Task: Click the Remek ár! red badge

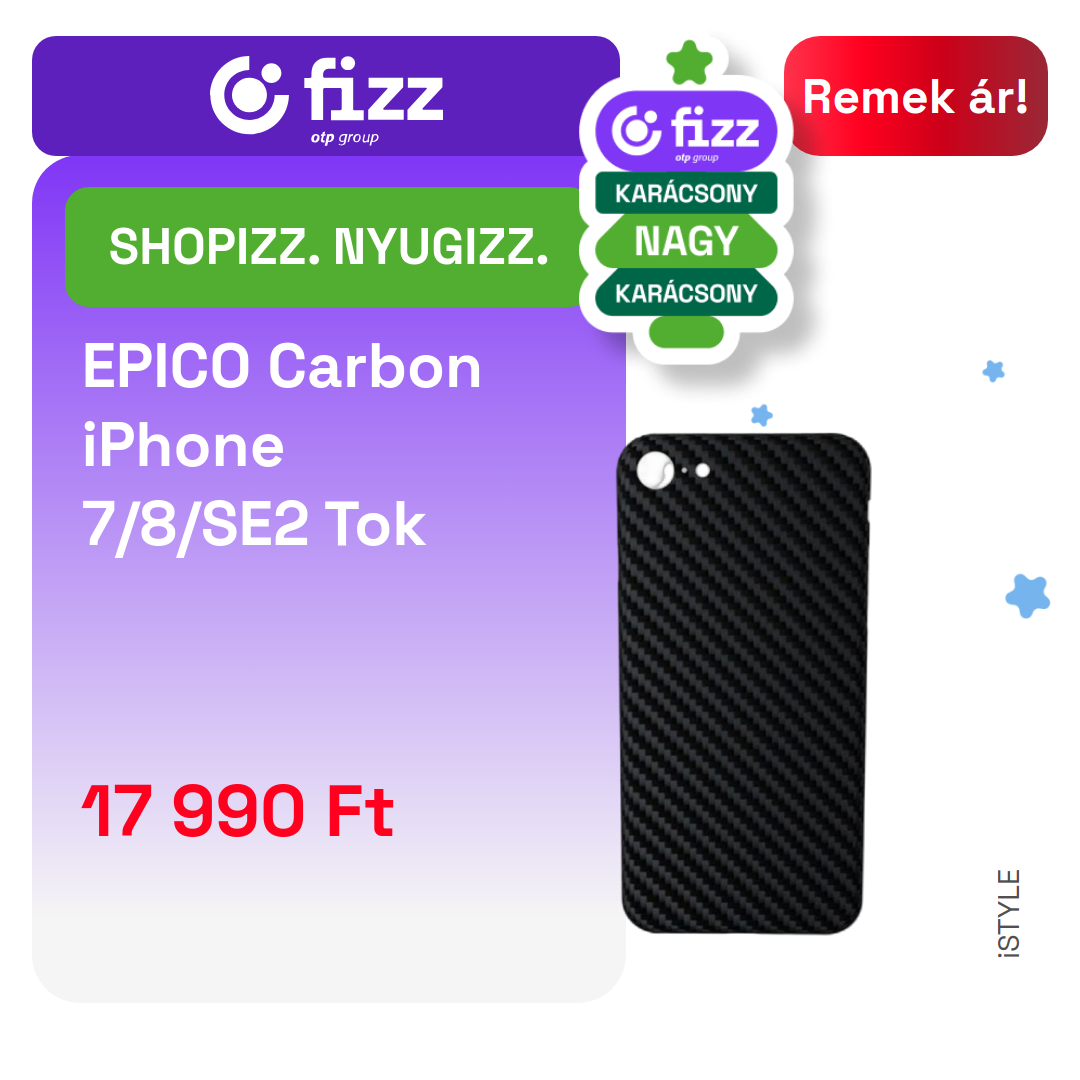Action: (915, 96)
